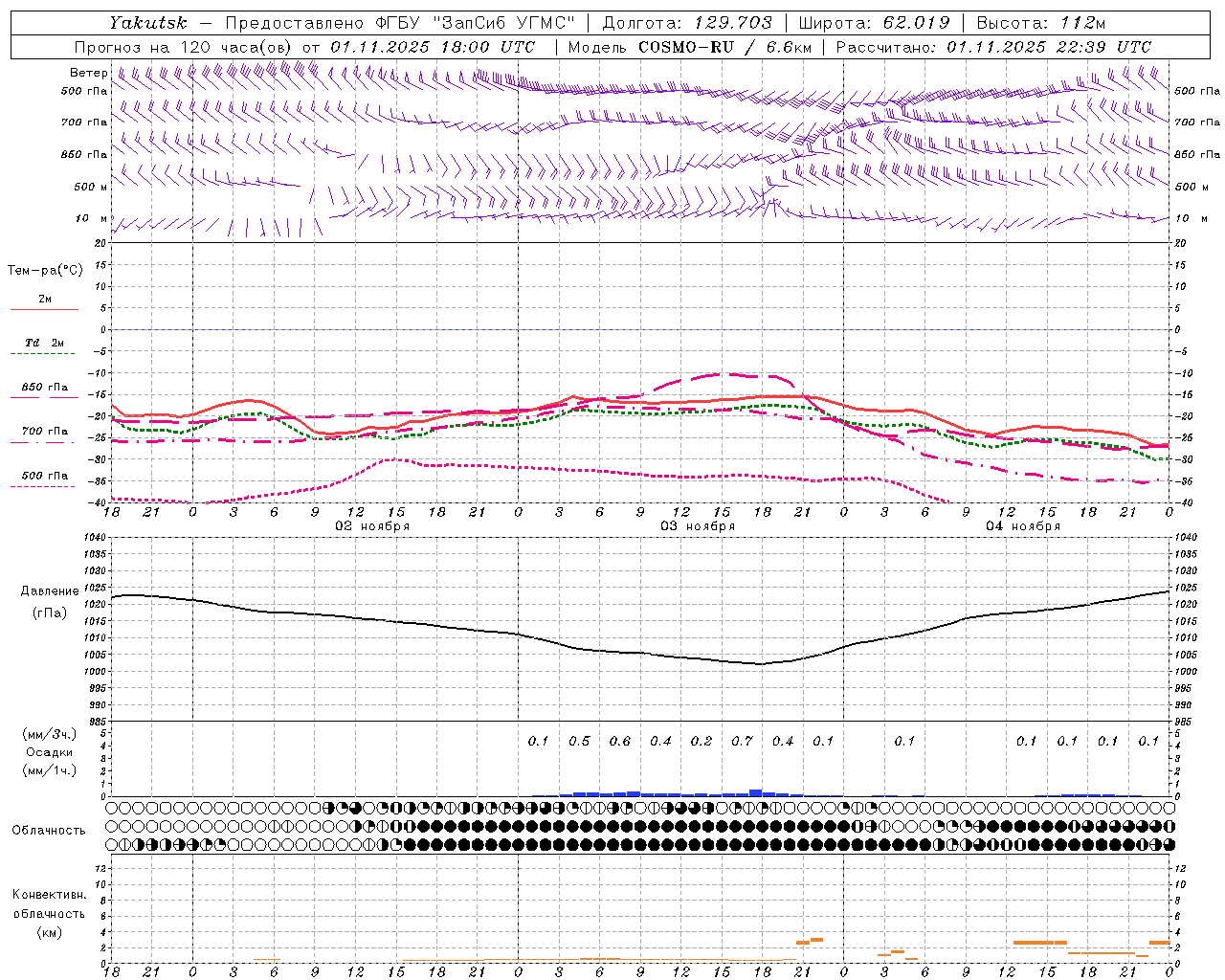
Task: Click the 'Давление' pressure panel label
Action: (x=50, y=590)
